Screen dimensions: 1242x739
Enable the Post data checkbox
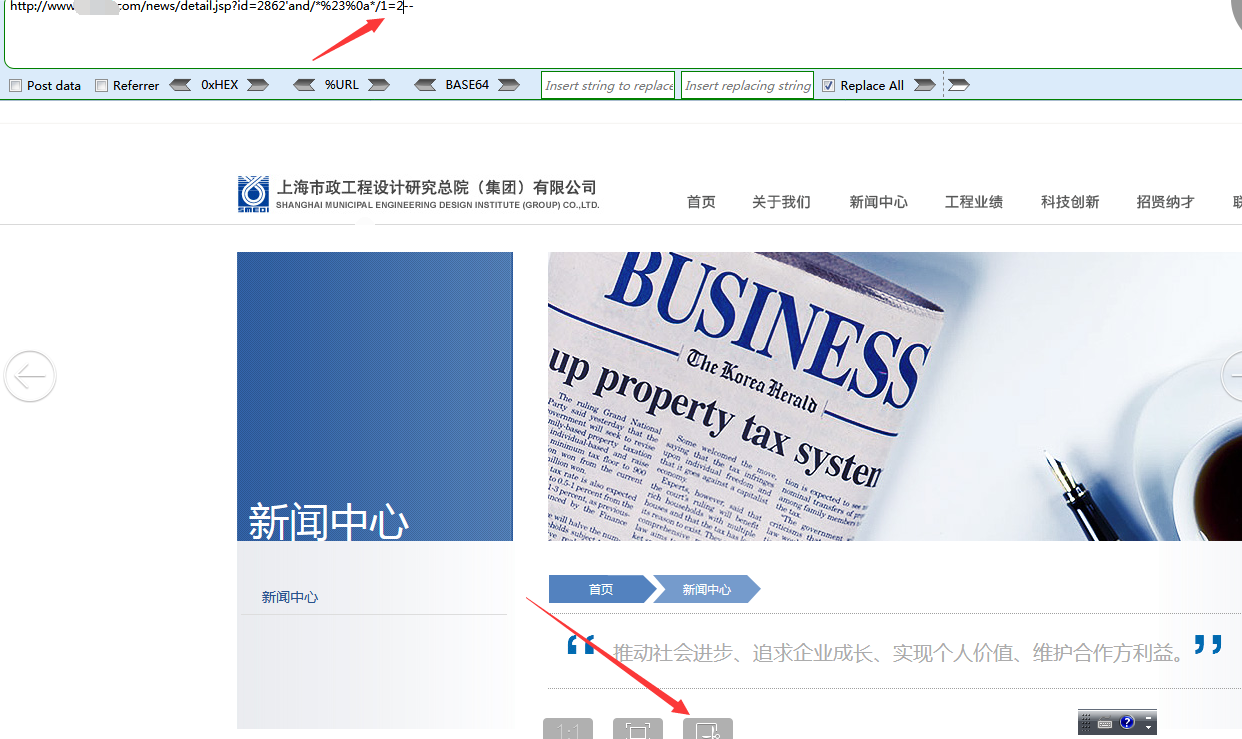click(x=15, y=86)
